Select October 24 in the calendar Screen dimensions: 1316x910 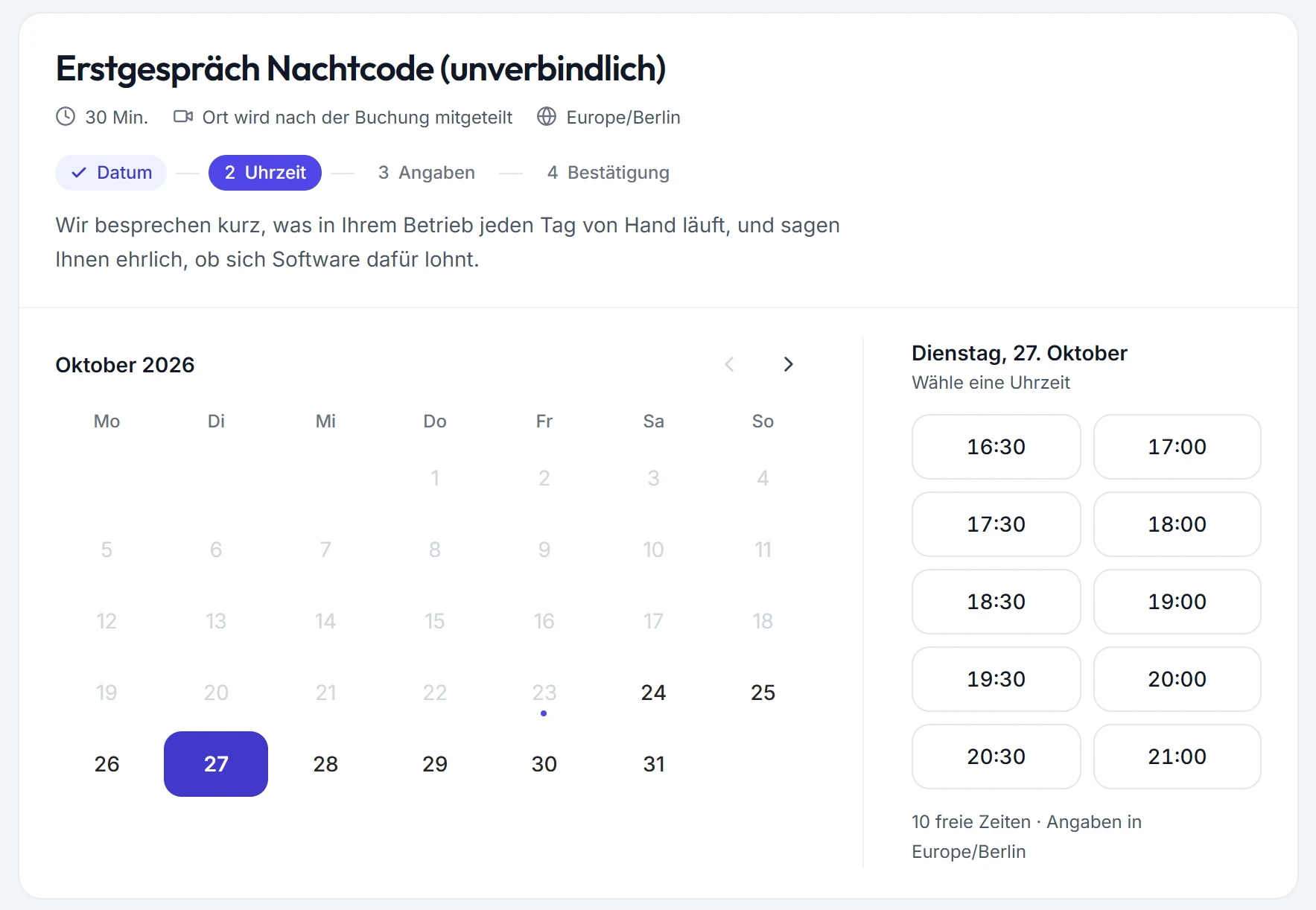pos(653,693)
